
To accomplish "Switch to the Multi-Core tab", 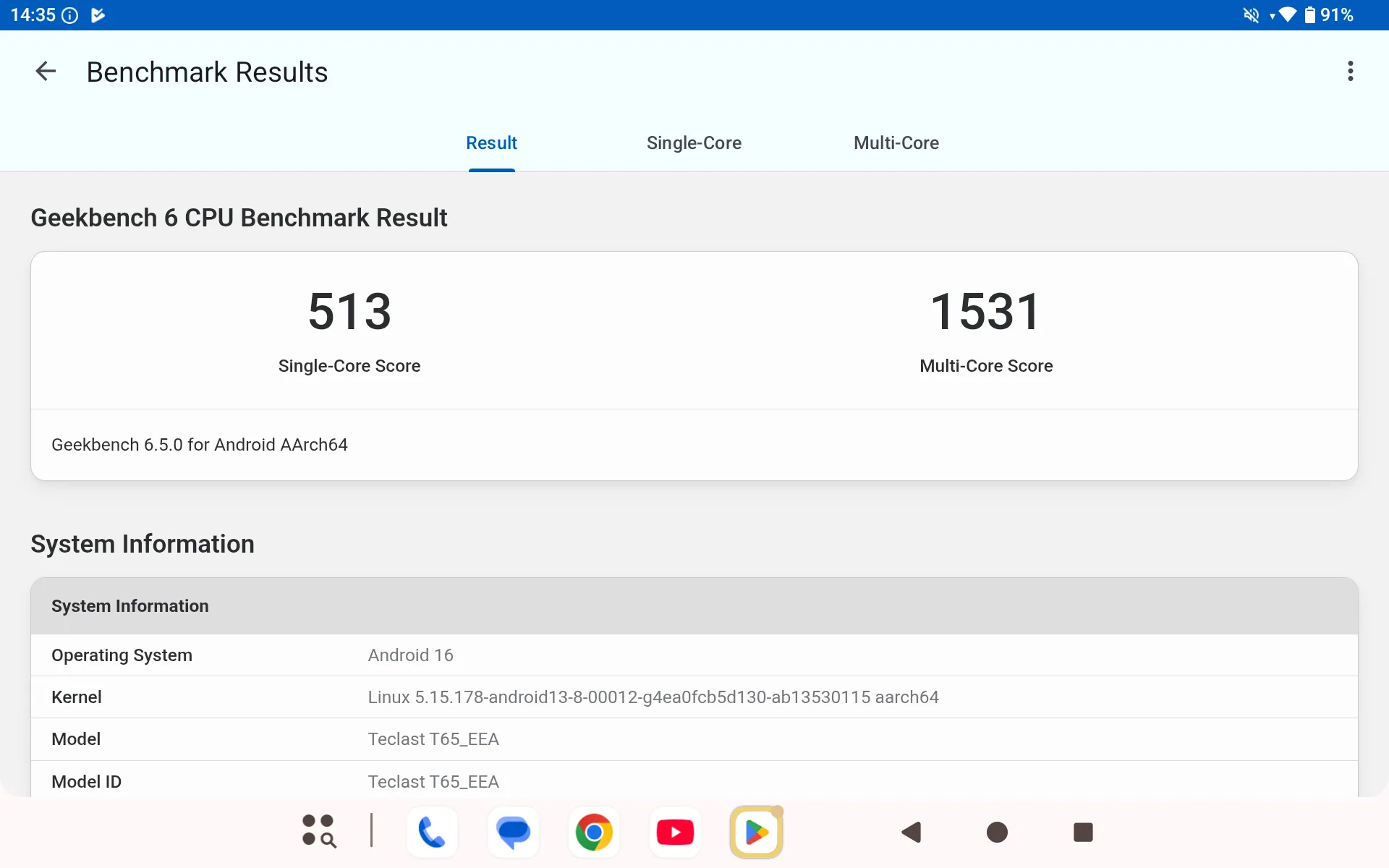I will click(896, 143).
